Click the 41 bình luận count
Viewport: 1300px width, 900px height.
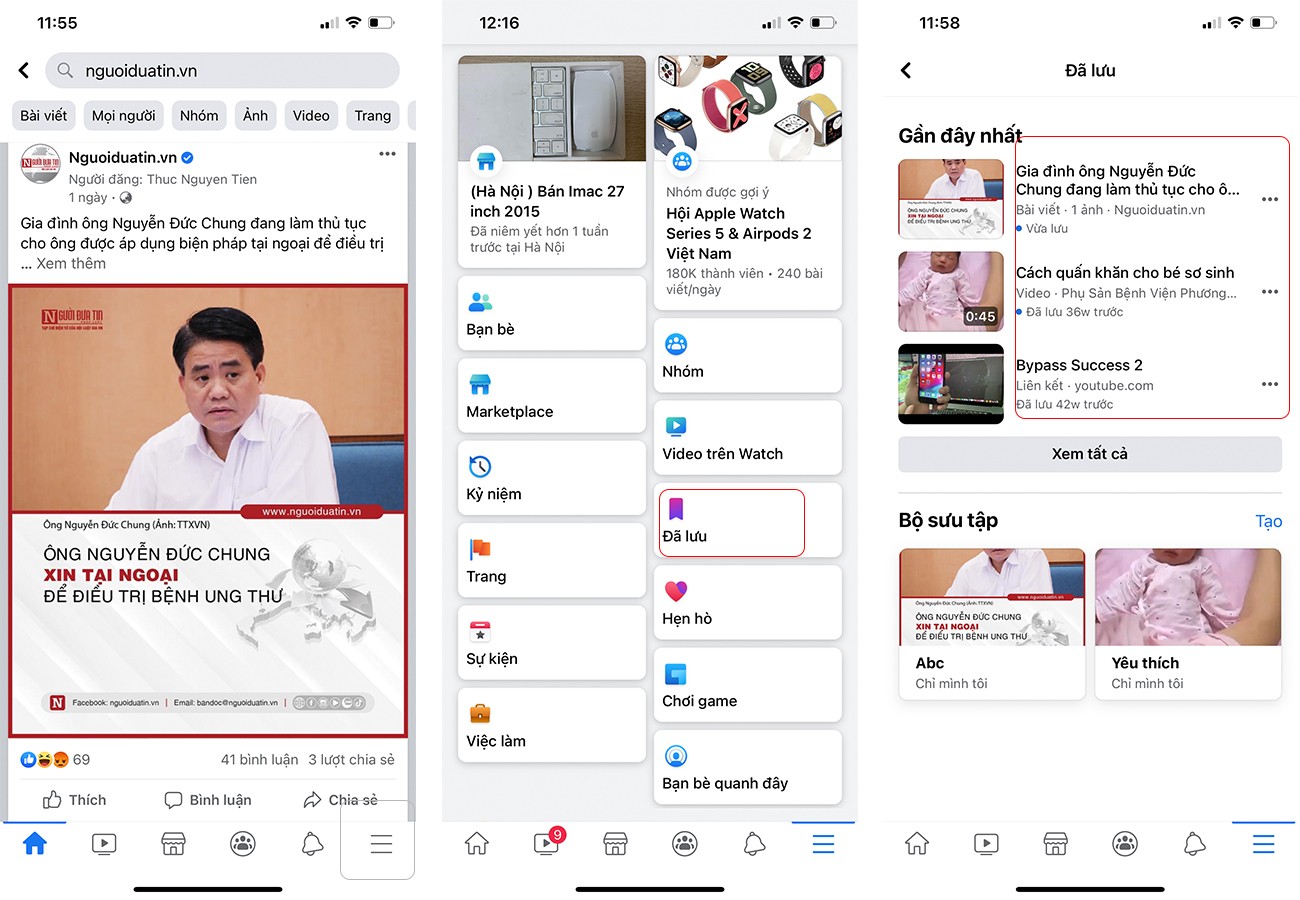259,759
